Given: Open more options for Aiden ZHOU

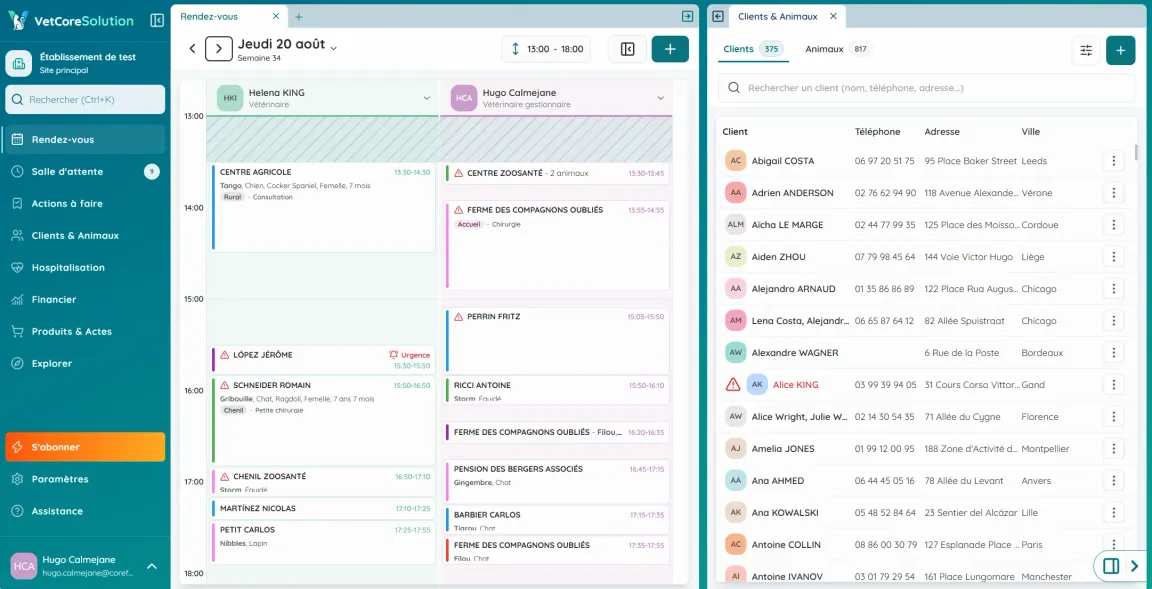Looking at the screenshot, I should tap(1114, 257).
